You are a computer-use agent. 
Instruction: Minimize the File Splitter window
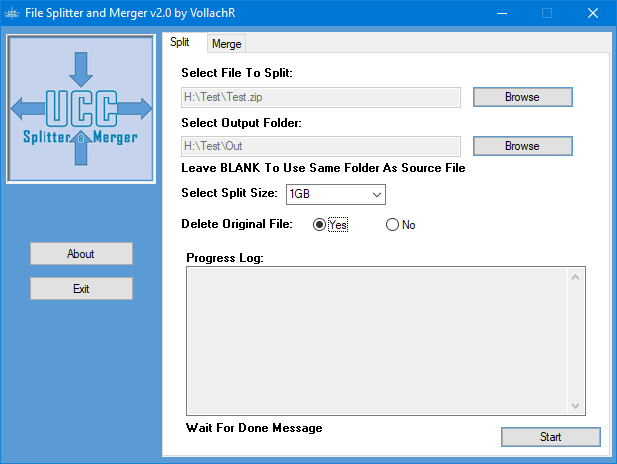[501, 13]
